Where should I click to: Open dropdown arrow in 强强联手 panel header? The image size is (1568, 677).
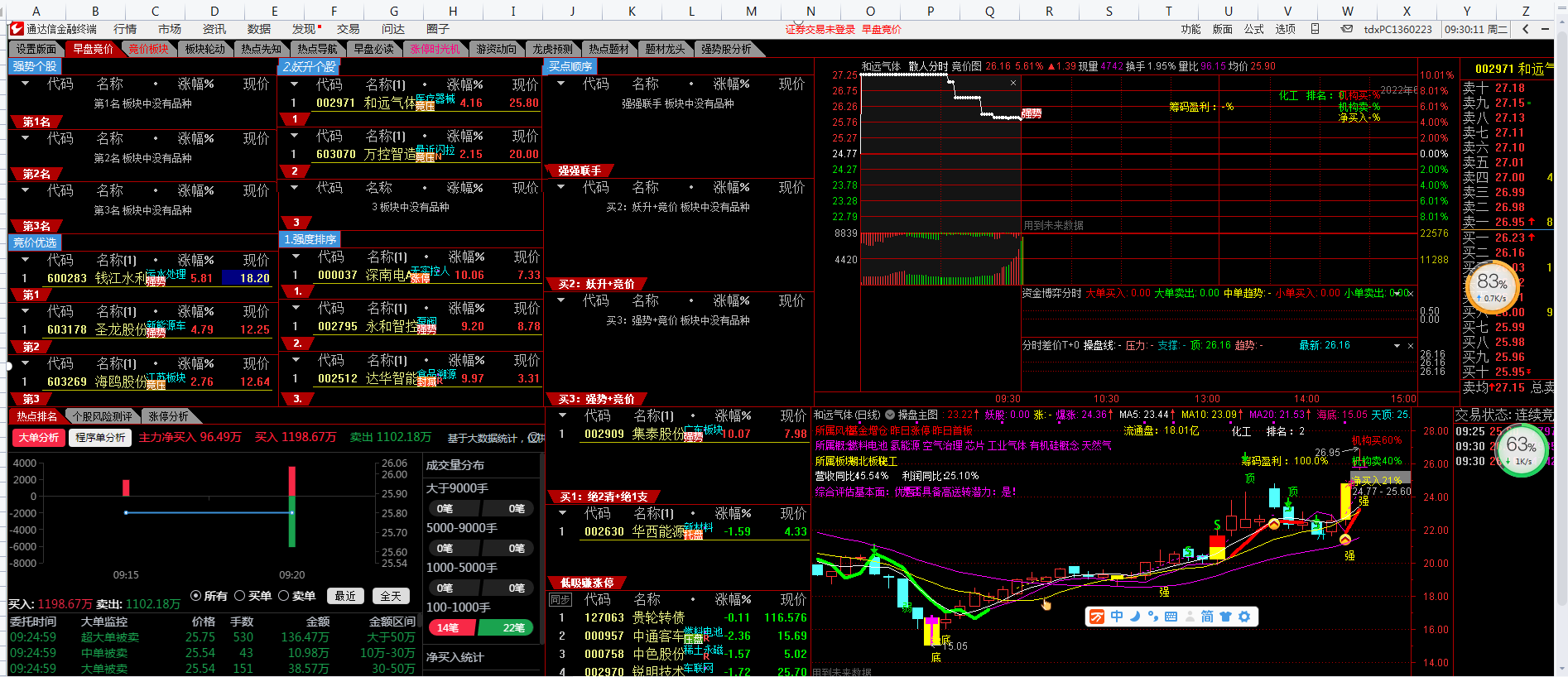(561, 187)
